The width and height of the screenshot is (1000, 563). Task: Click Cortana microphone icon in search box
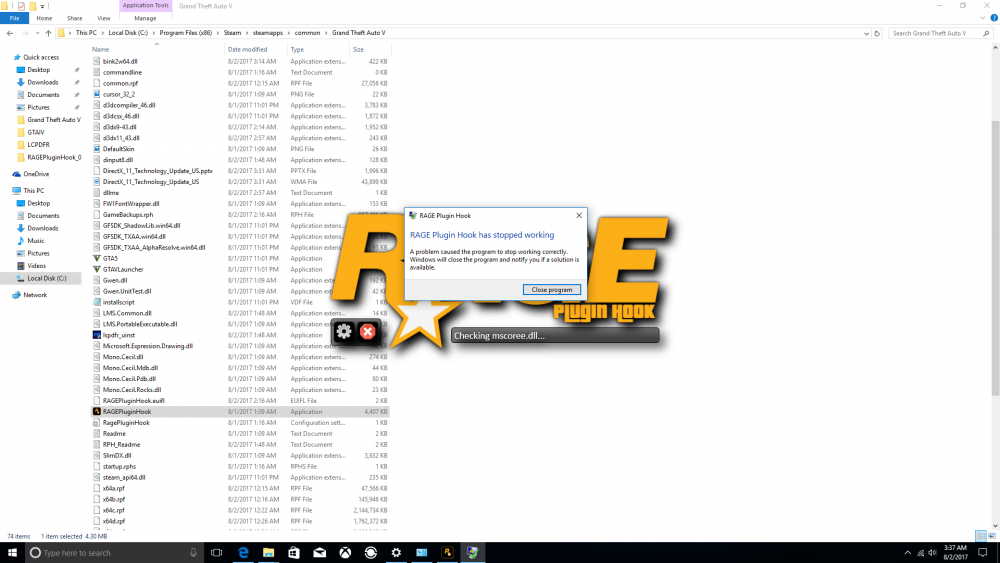(x=193, y=552)
